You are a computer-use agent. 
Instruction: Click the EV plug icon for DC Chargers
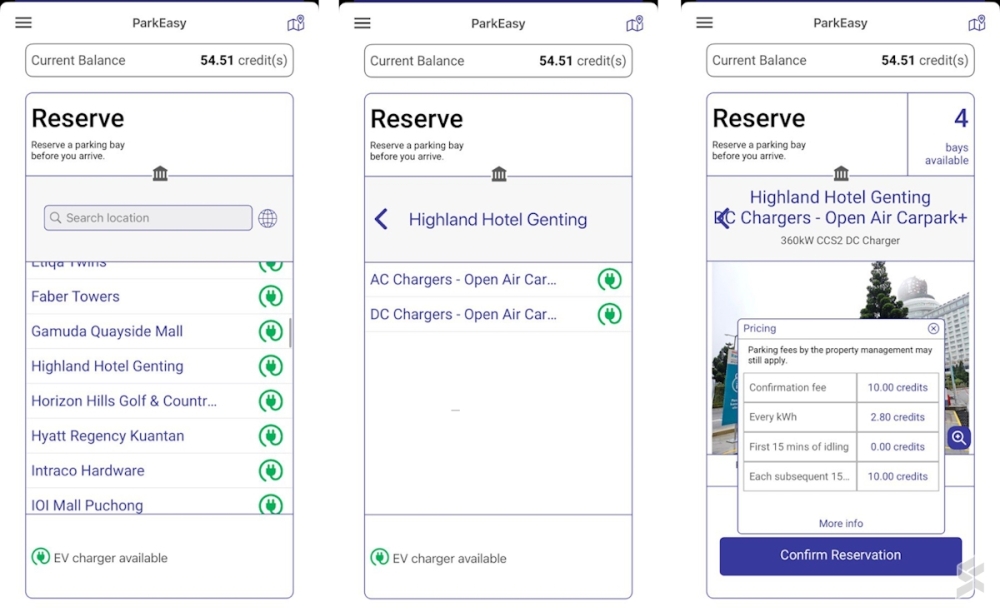click(610, 314)
